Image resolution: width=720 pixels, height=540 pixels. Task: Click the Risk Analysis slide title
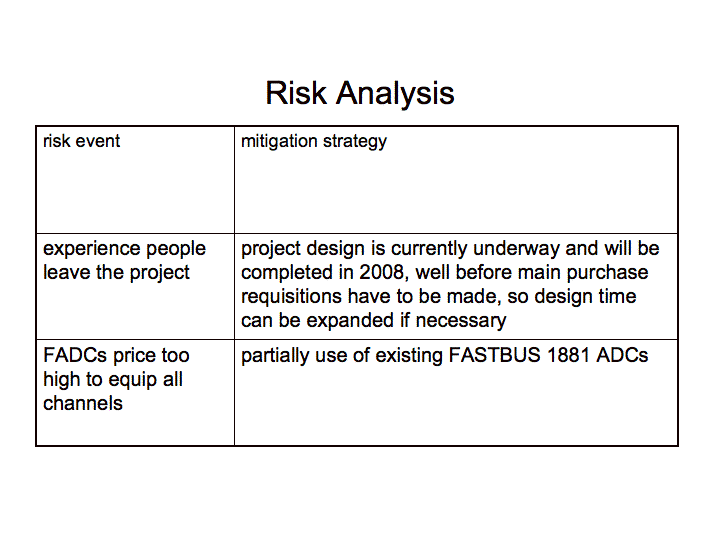coord(360,94)
